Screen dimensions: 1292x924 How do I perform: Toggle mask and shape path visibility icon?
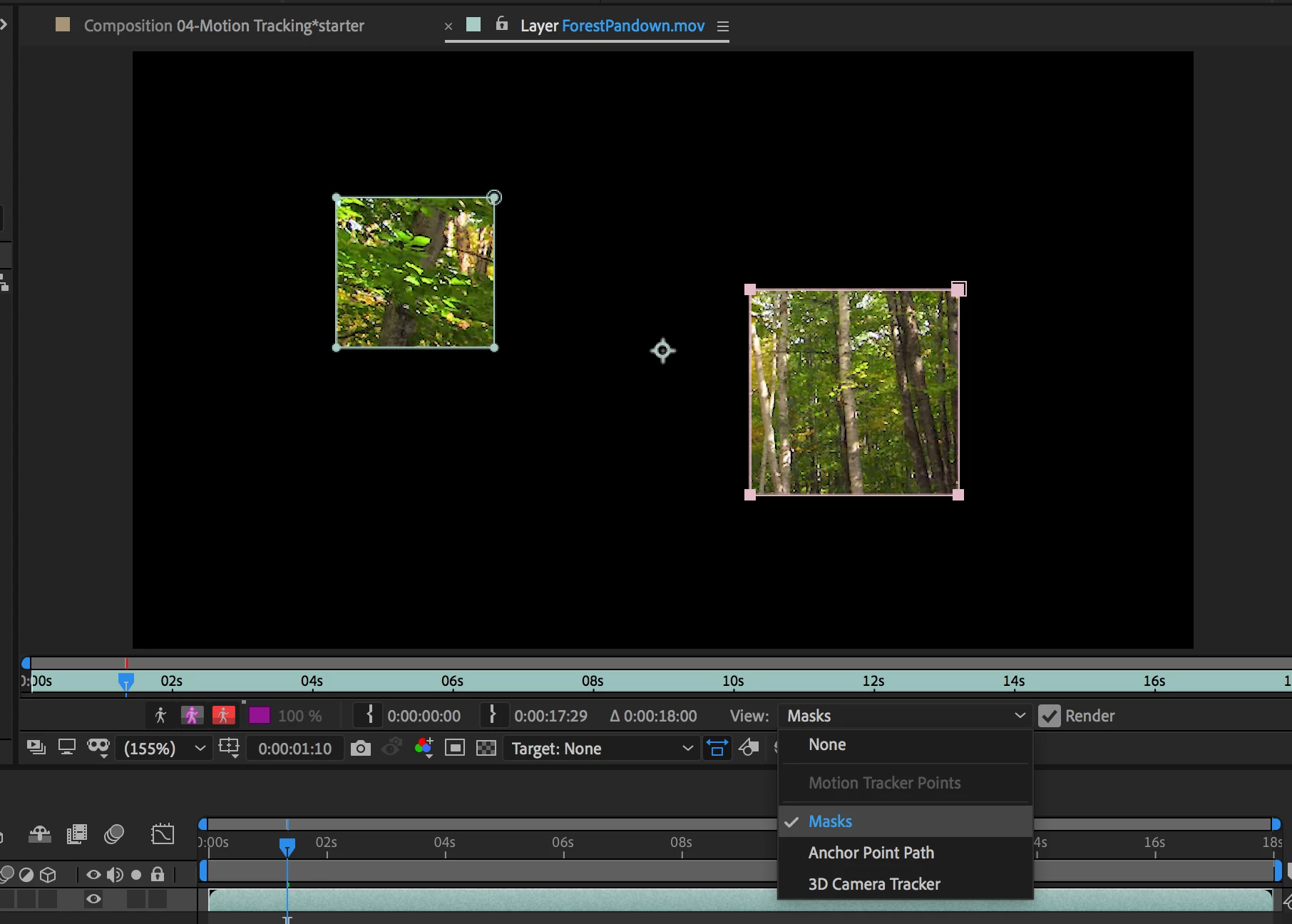pyautogui.click(x=98, y=748)
